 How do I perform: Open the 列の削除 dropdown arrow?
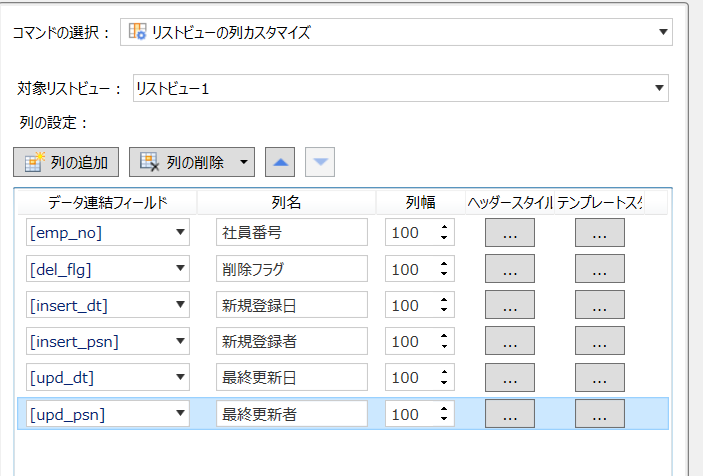(243, 161)
